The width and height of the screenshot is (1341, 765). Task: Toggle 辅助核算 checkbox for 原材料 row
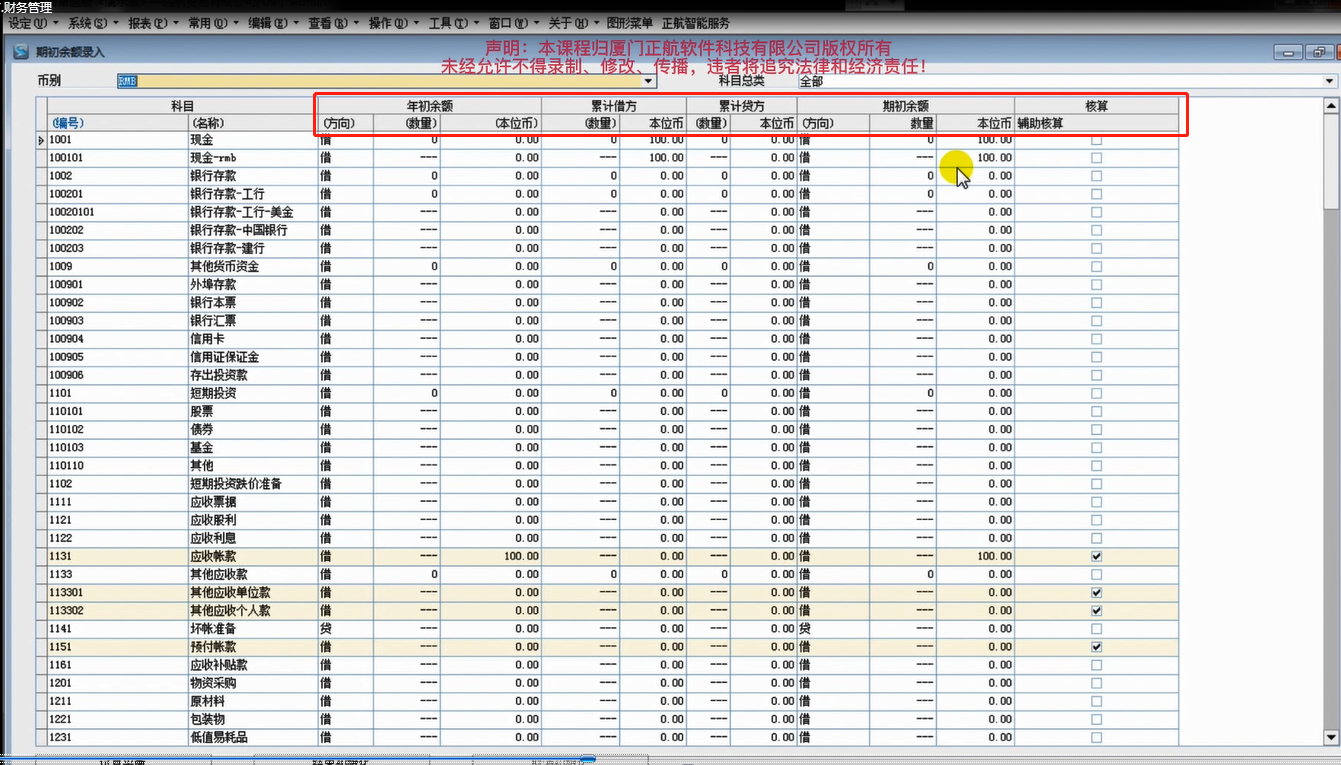click(1097, 701)
